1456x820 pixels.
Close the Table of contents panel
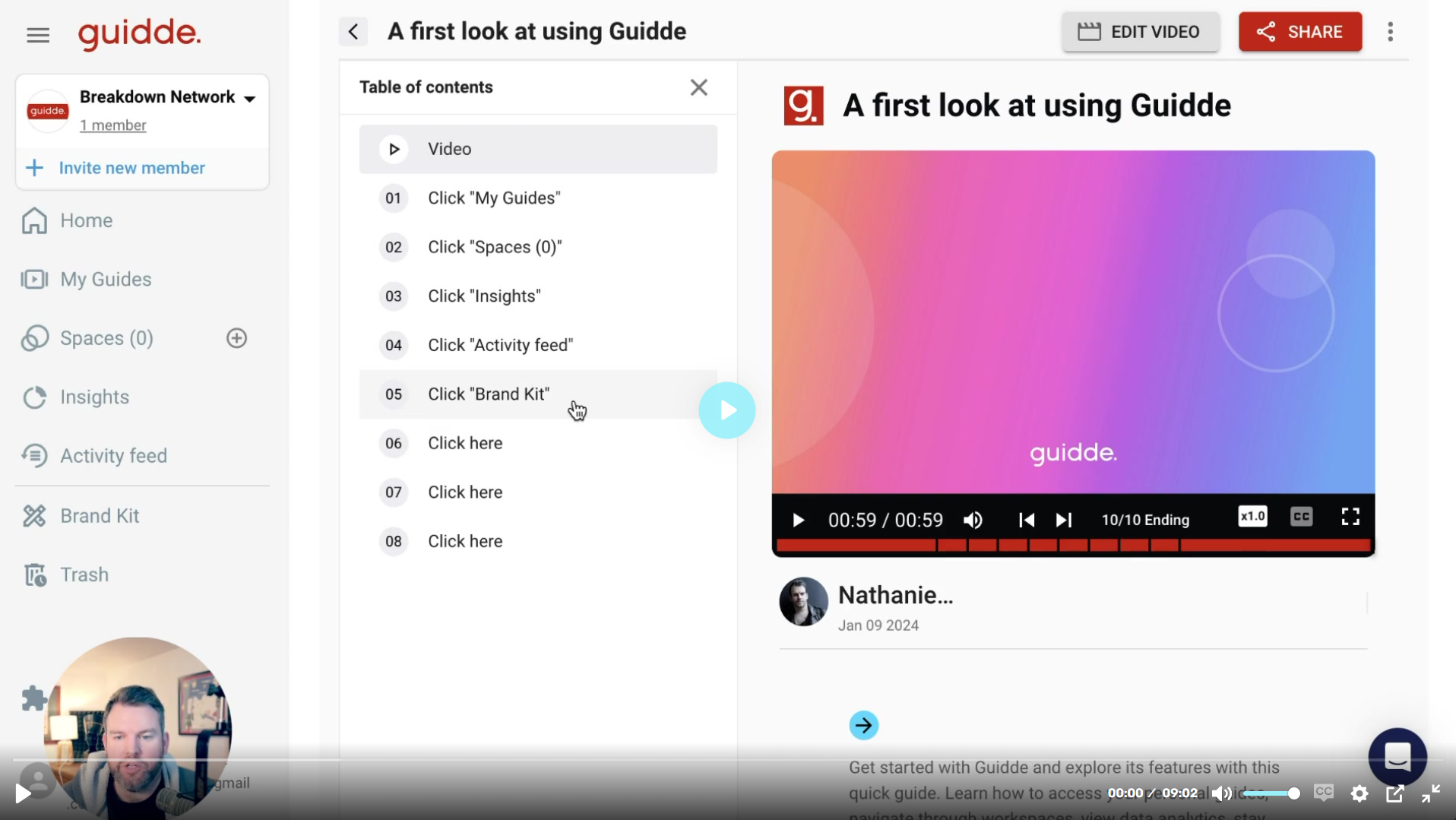698,87
